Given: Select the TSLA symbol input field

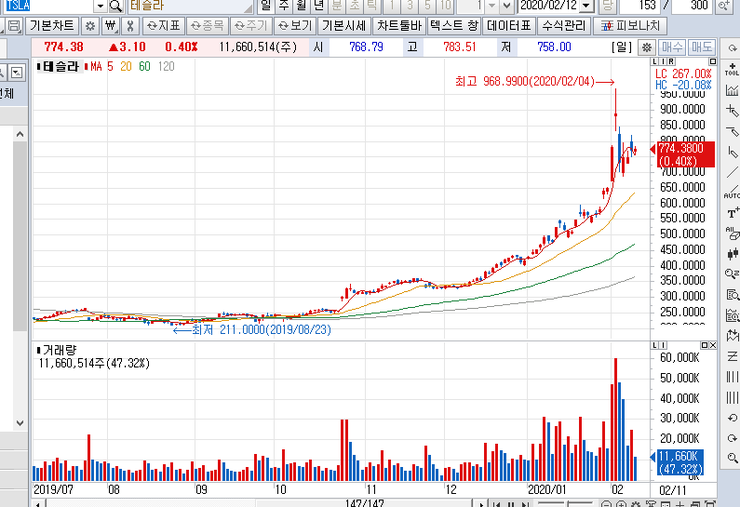Looking at the screenshot, I should [x=49, y=6].
